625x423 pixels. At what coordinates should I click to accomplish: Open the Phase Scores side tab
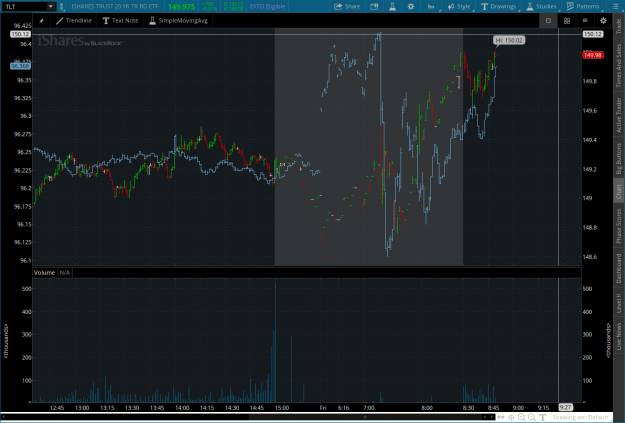[x=618, y=226]
